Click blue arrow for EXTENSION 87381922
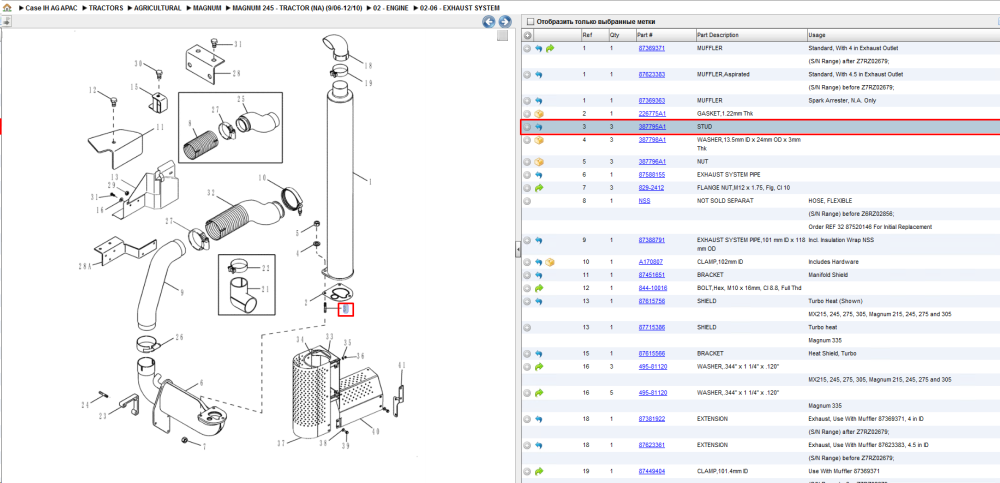Image resolution: width=1000 pixels, height=483 pixels. coord(539,419)
